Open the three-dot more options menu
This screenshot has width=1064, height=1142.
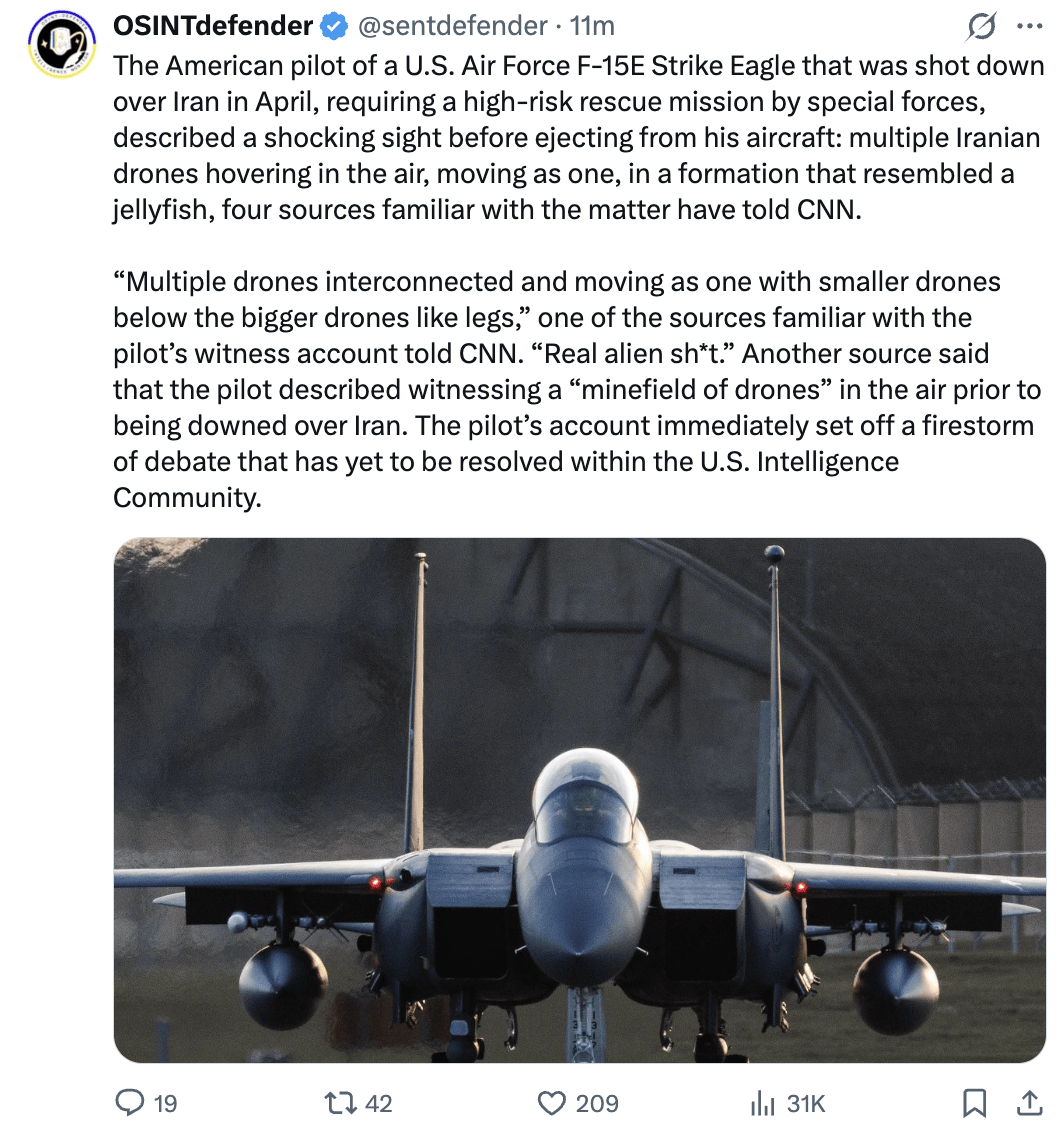[x=1030, y=26]
